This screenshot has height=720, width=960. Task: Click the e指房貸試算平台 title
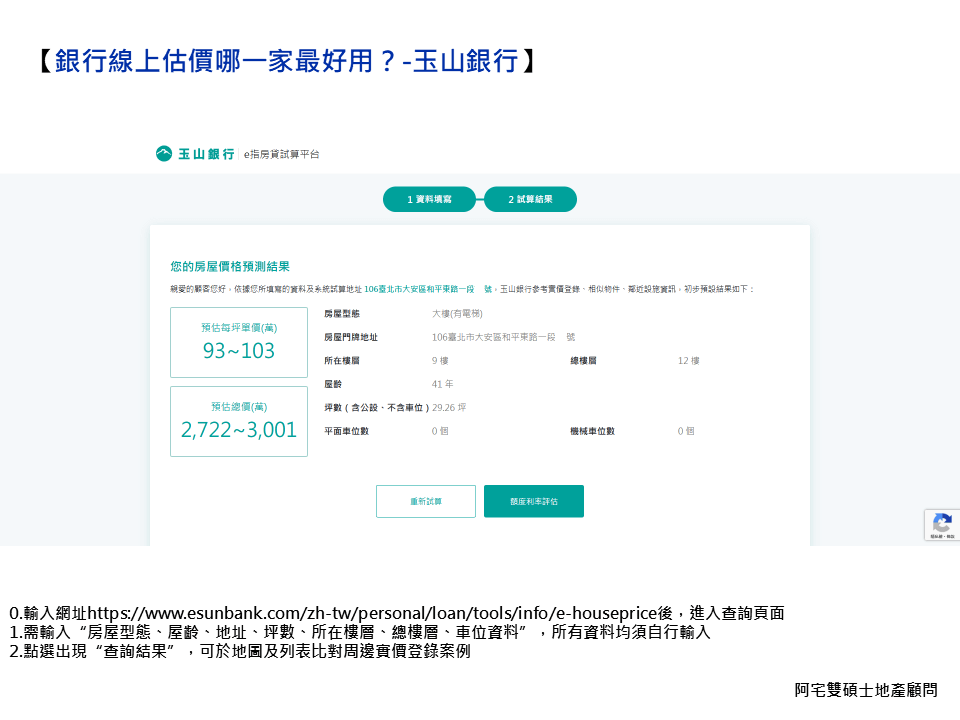click(282, 154)
